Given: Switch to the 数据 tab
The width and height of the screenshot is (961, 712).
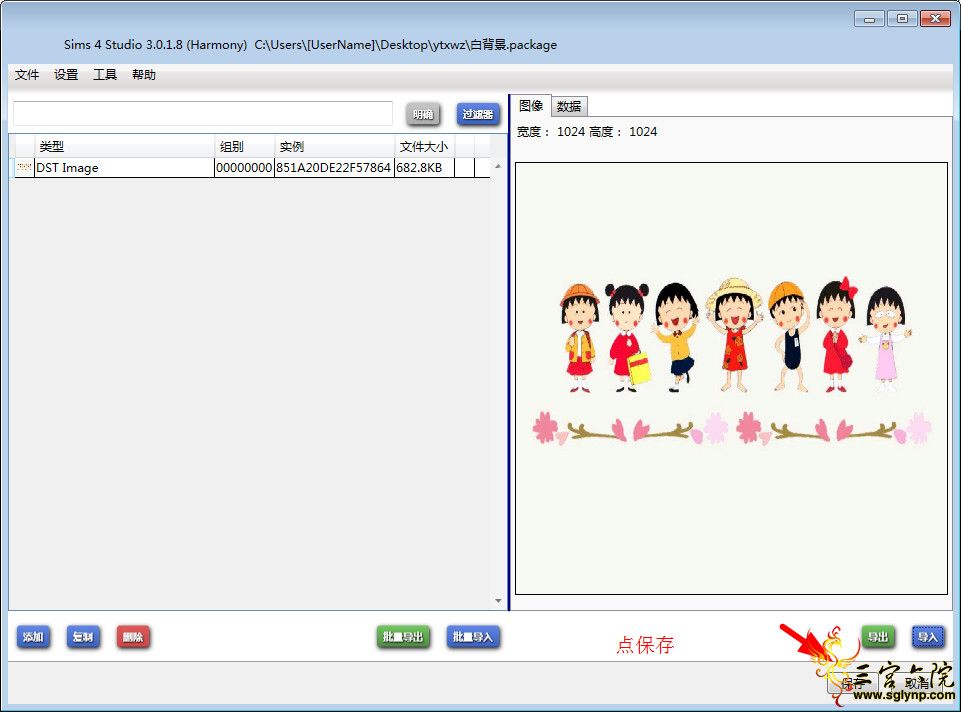Looking at the screenshot, I should [x=569, y=107].
